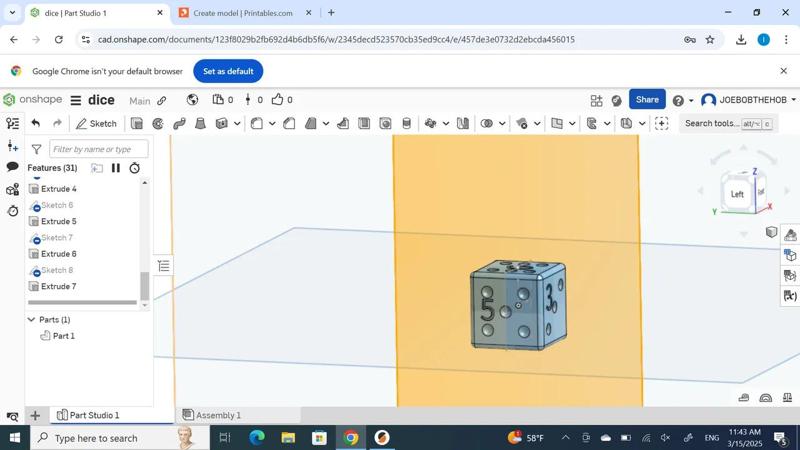Viewport: 800px width, 450px height.
Task: Select the Hole tool
Action: pos(385,123)
